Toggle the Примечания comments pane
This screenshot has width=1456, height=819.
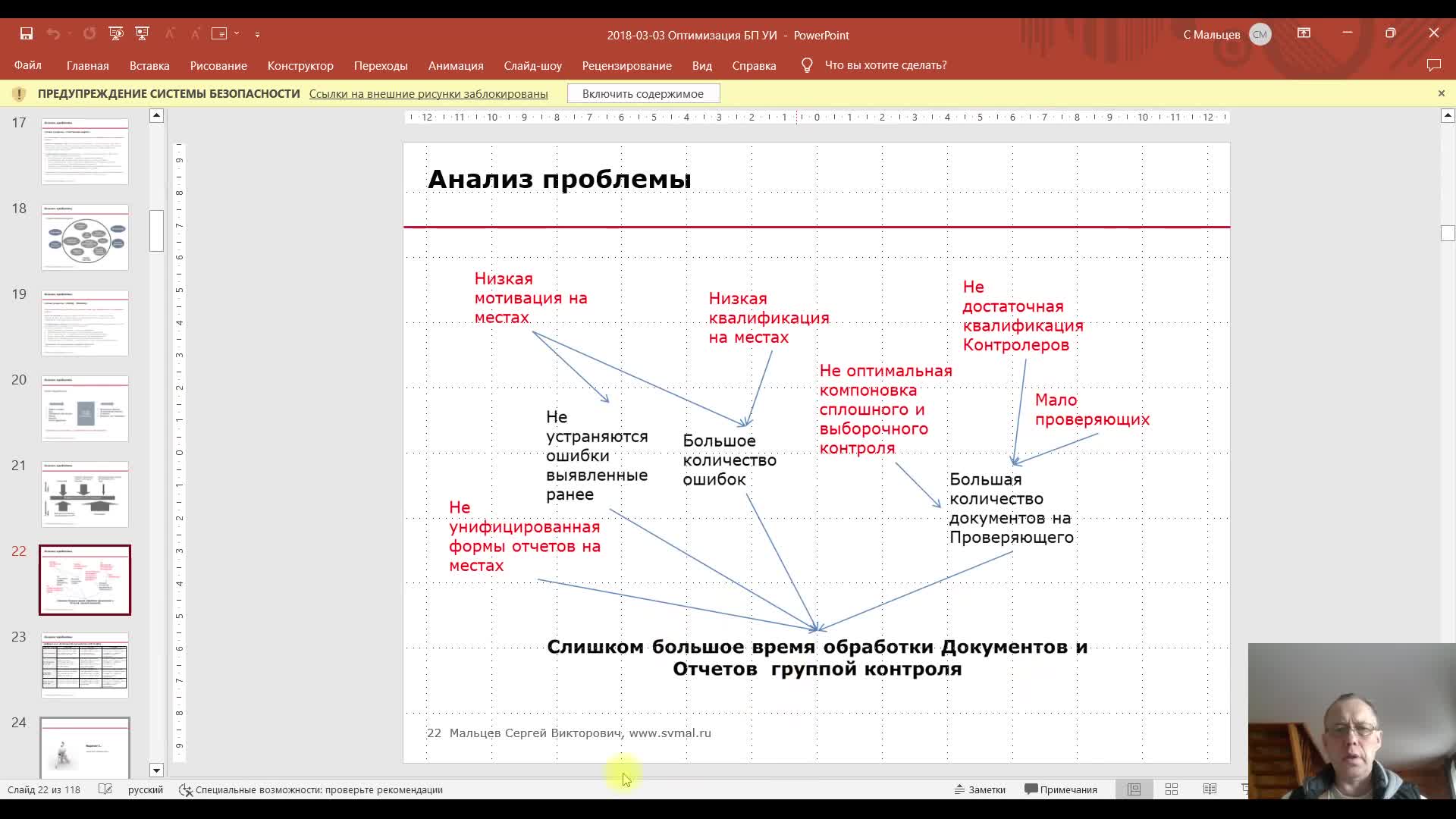tap(1061, 789)
